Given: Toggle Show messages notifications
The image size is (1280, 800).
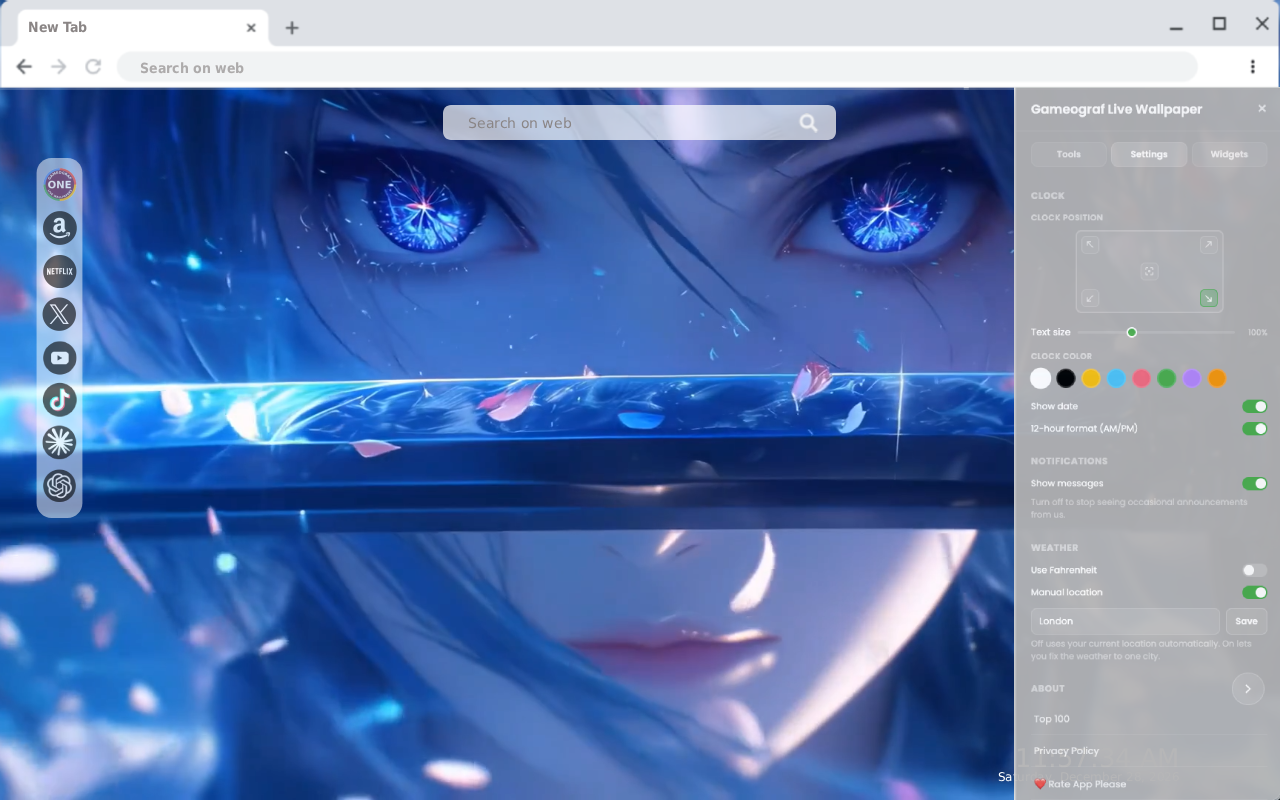Looking at the screenshot, I should pos(1254,483).
